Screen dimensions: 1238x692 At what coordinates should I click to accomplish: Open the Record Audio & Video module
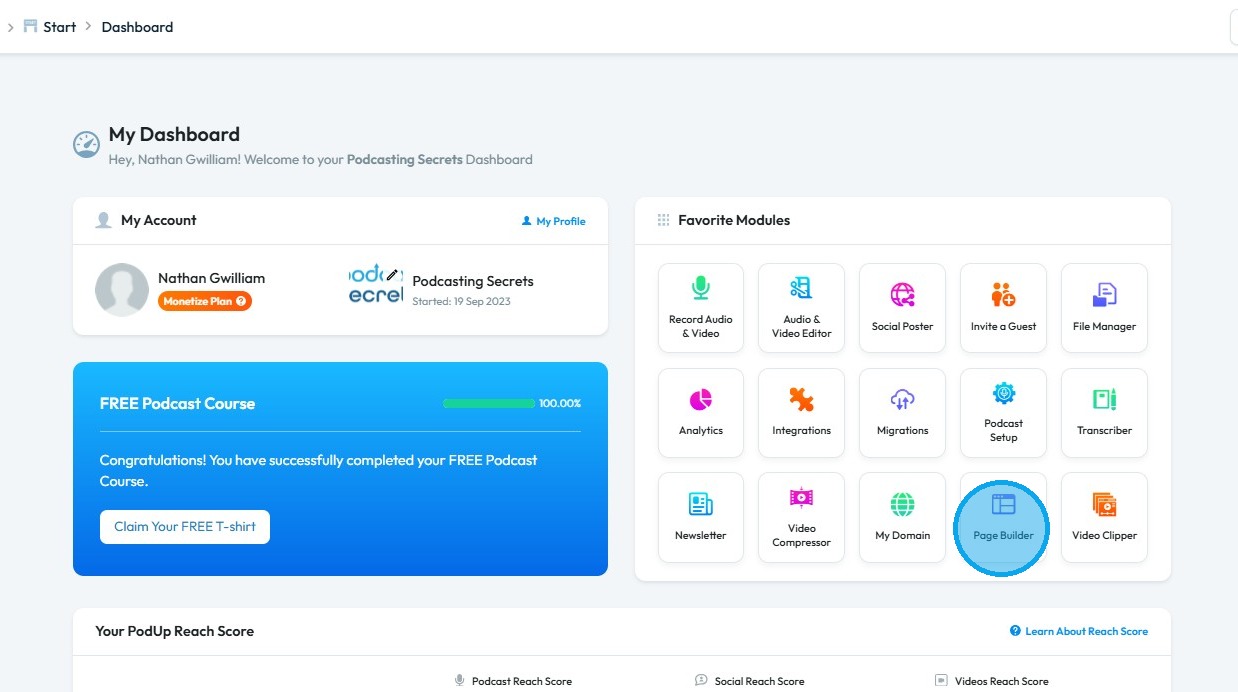click(x=700, y=308)
